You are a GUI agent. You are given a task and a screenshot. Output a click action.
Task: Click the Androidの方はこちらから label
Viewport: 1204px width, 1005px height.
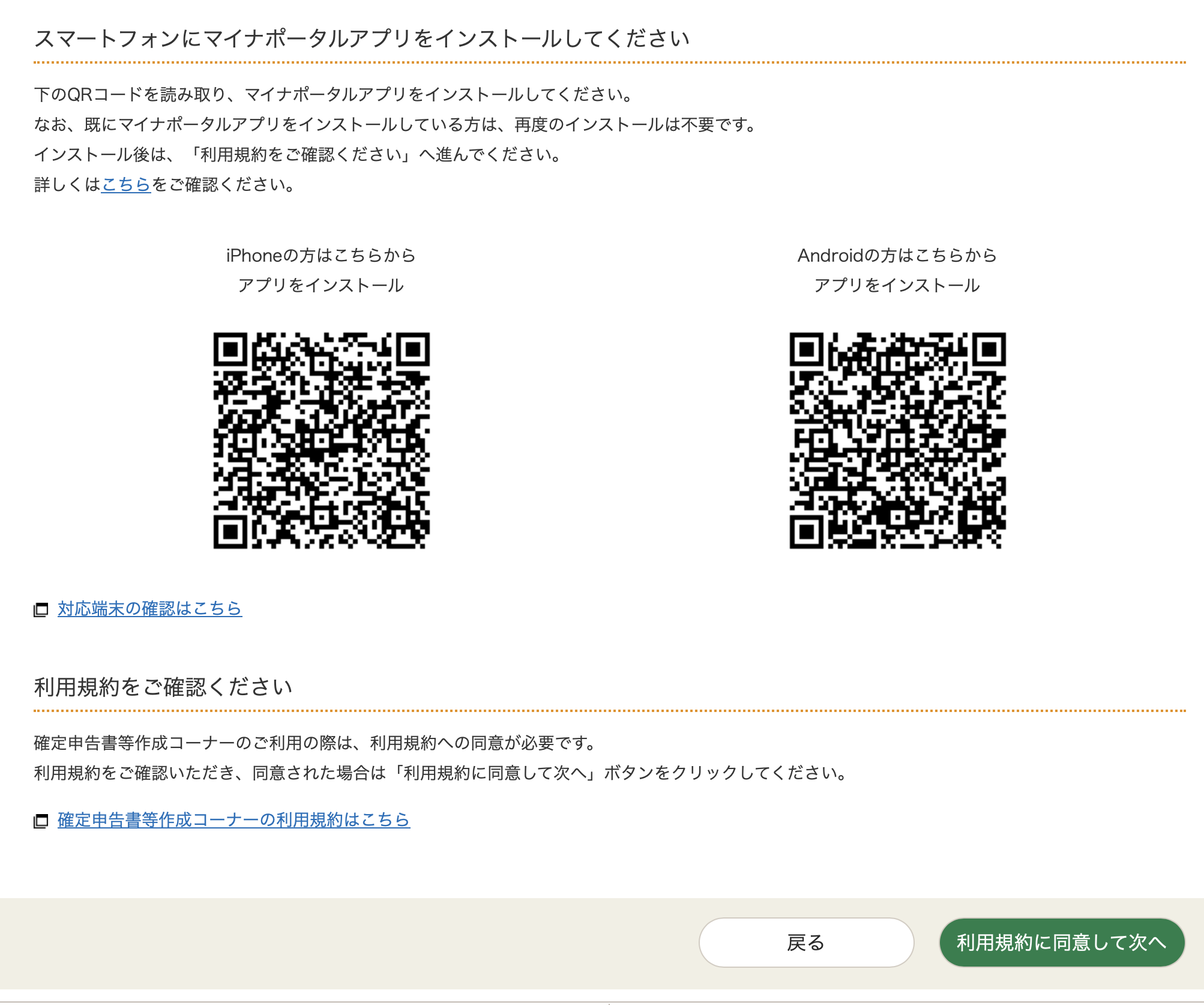(897, 256)
